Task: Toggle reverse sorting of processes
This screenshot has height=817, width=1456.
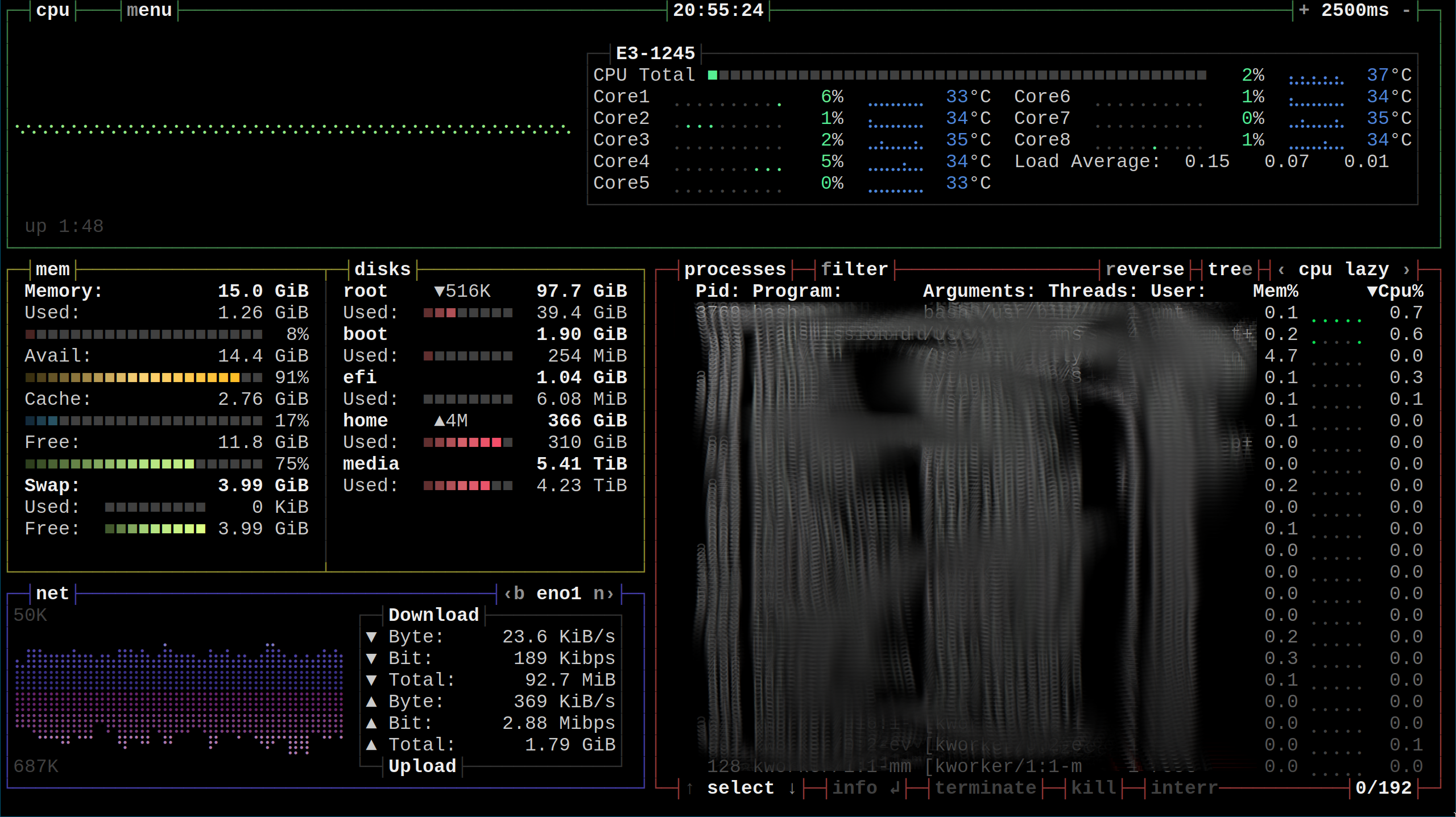Action: click(x=1145, y=269)
